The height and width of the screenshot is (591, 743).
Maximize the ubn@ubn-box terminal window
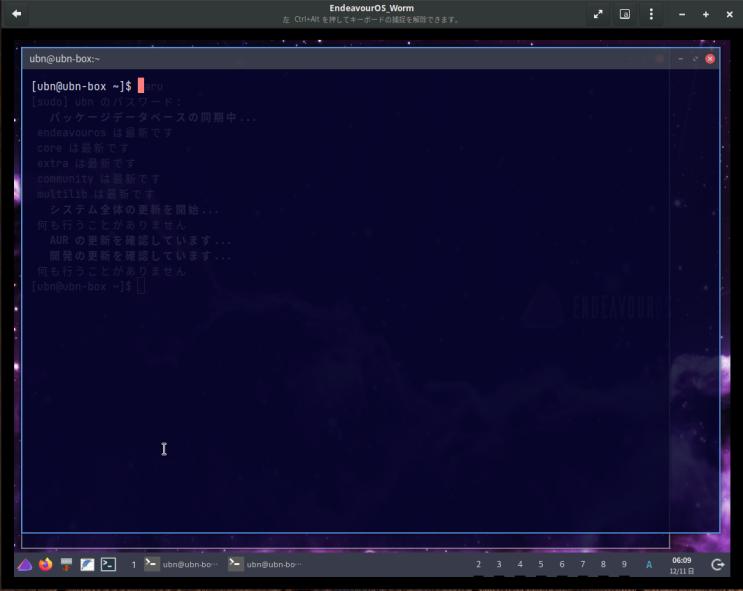pyautogui.click(x=695, y=59)
